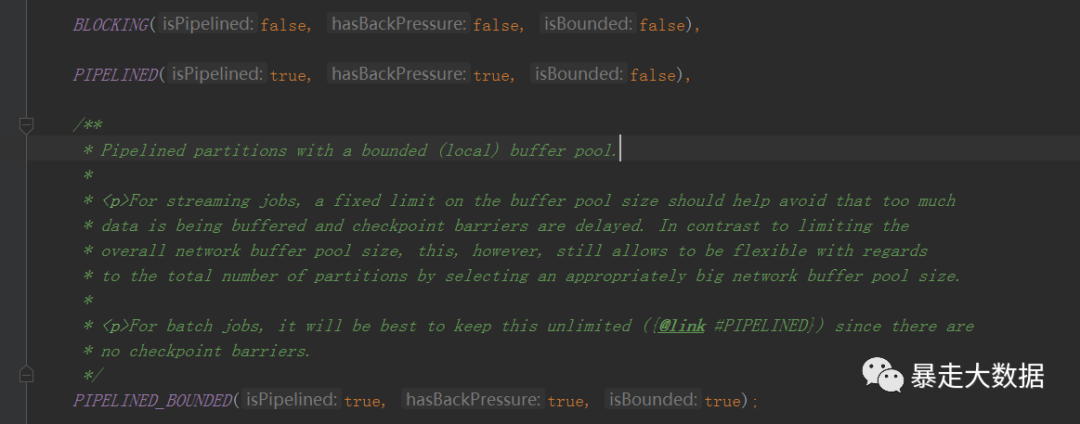
Task: Click the BLOCKING enum constant
Action: tap(110, 24)
